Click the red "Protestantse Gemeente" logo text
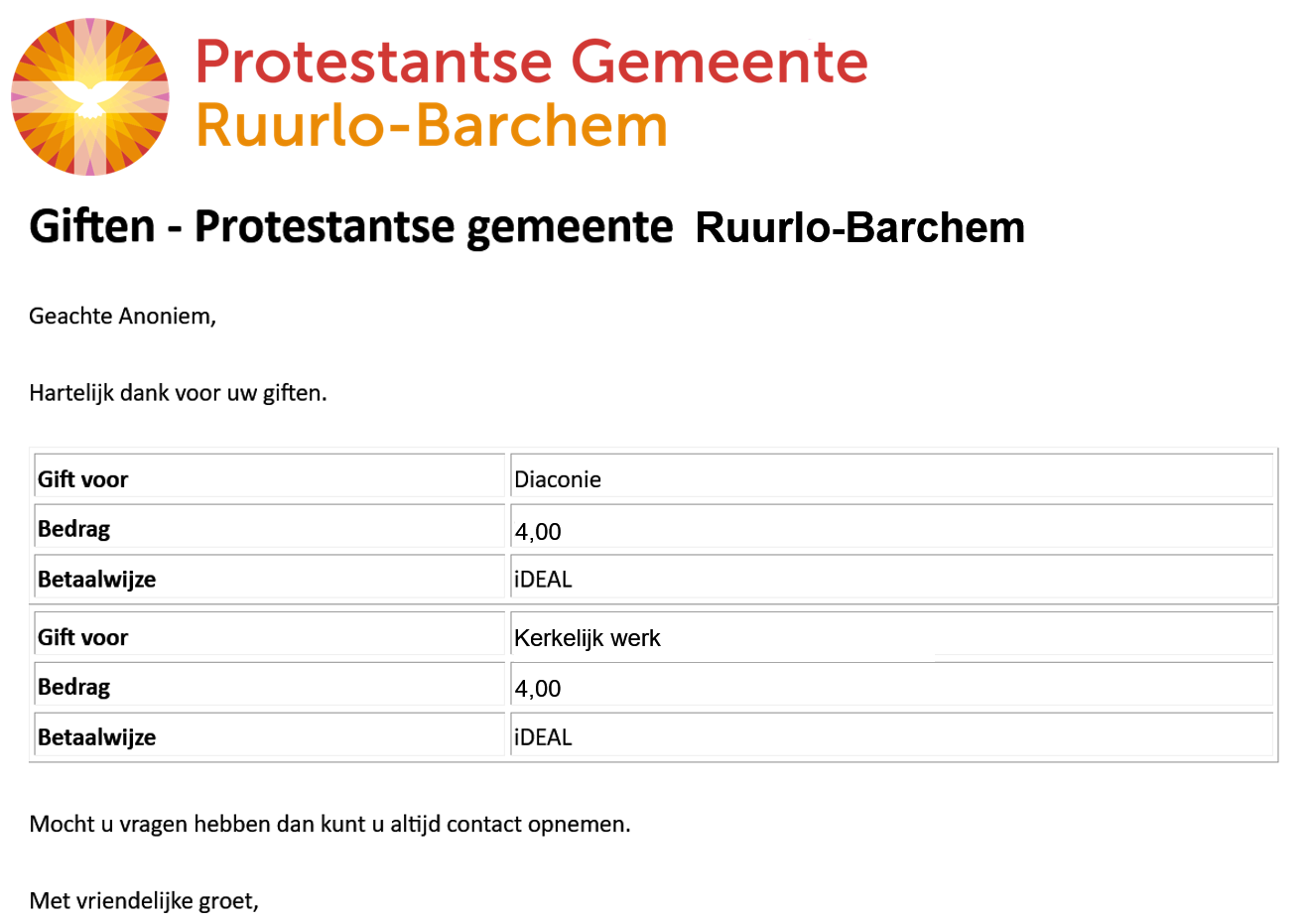1309x924 pixels. pos(531,62)
